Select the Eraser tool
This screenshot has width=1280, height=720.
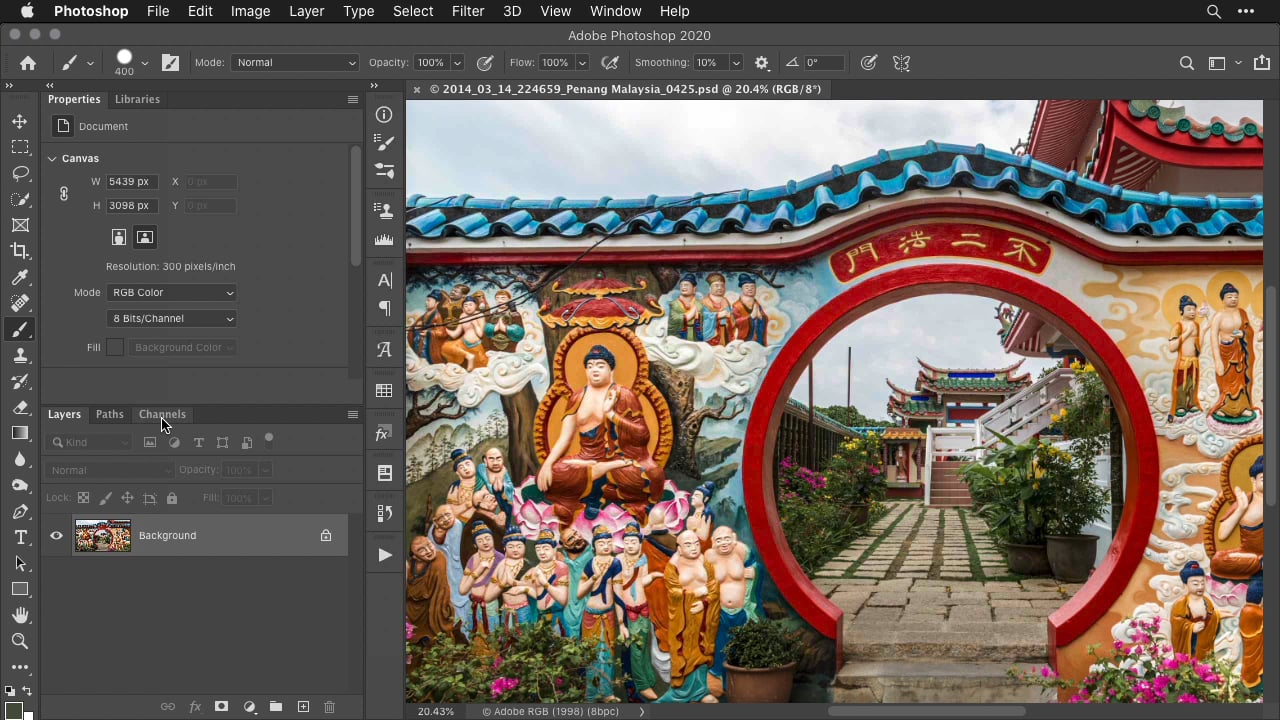[x=20, y=407]
